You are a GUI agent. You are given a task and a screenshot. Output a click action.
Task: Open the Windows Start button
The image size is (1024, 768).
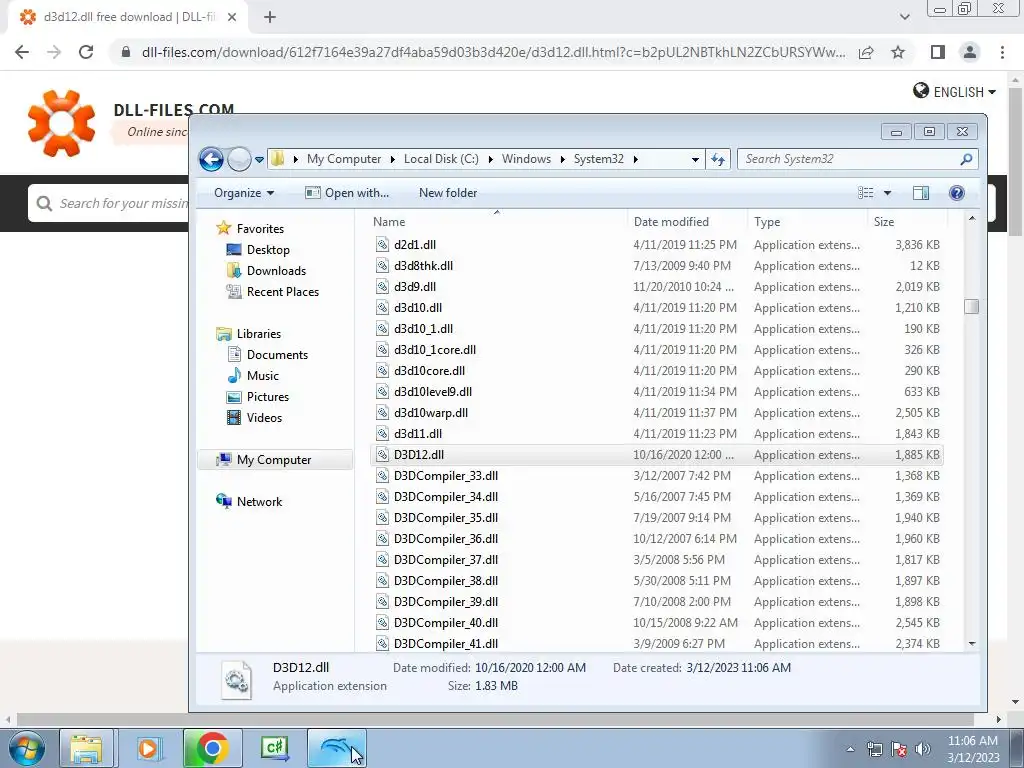click(x=26, y=748)
